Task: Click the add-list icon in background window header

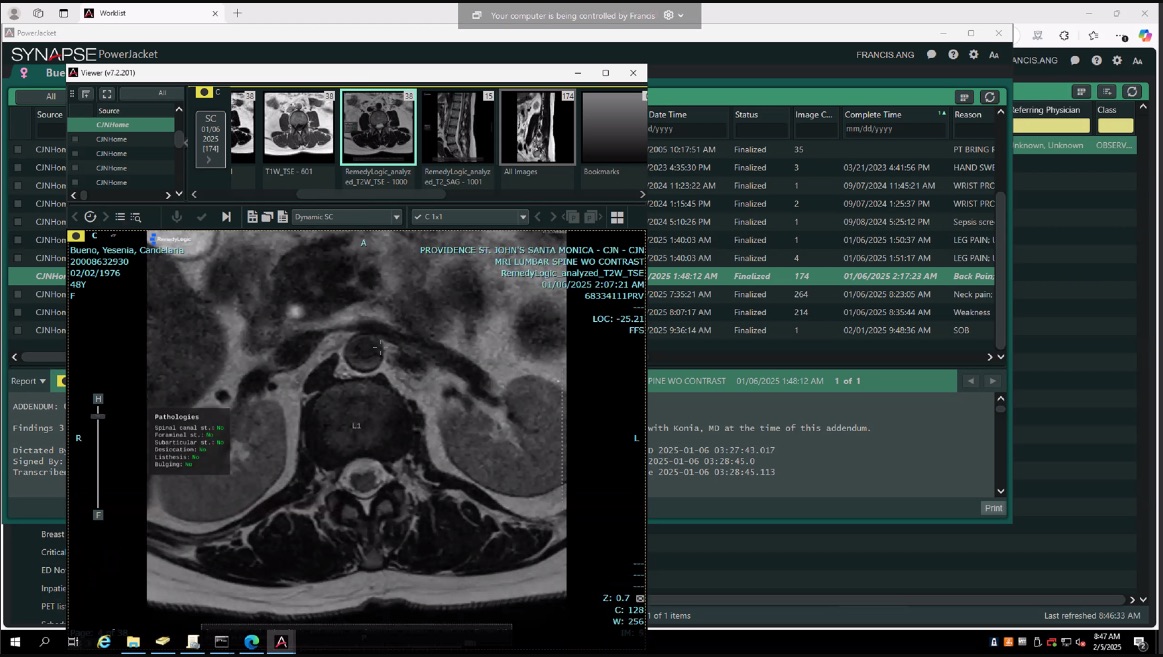Action: click(x=1107, y=91)
